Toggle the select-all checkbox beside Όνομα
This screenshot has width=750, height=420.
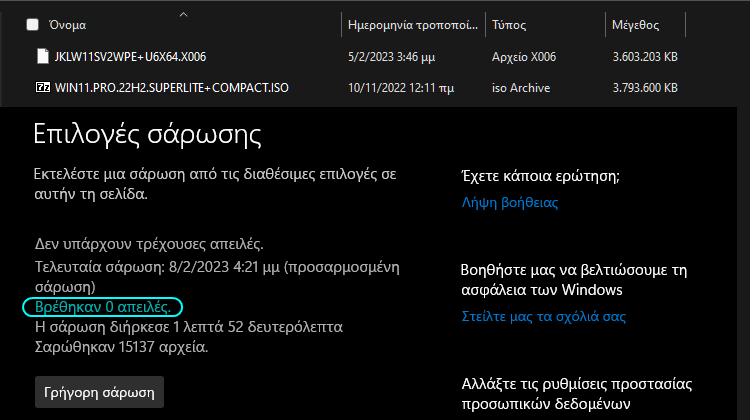33,25
